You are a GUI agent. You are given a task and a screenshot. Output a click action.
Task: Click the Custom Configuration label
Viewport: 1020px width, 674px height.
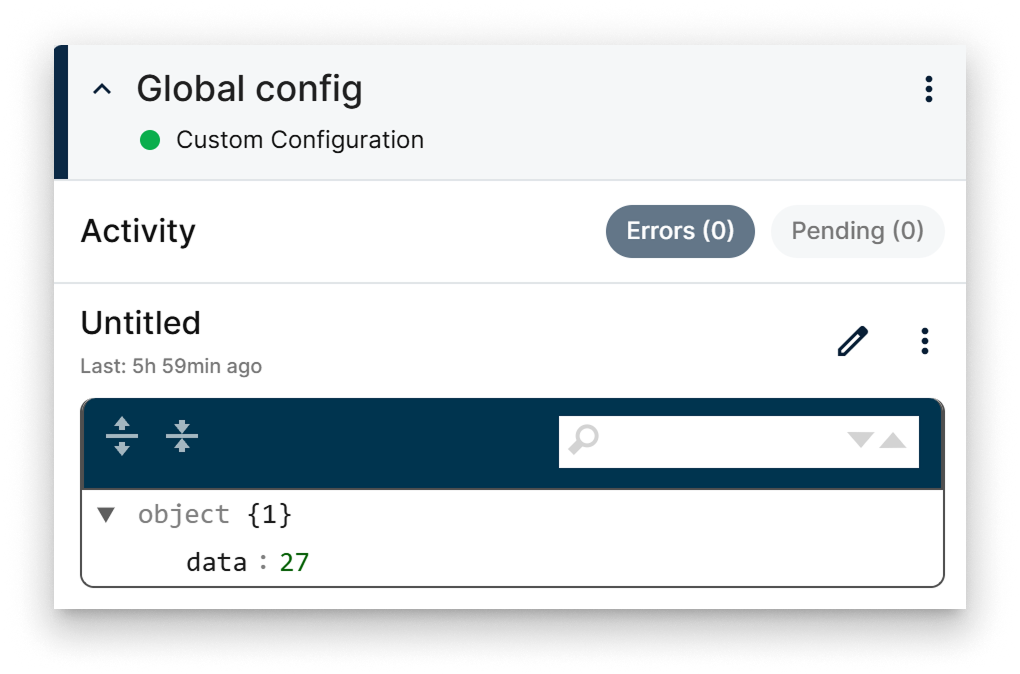pos(300,140)
